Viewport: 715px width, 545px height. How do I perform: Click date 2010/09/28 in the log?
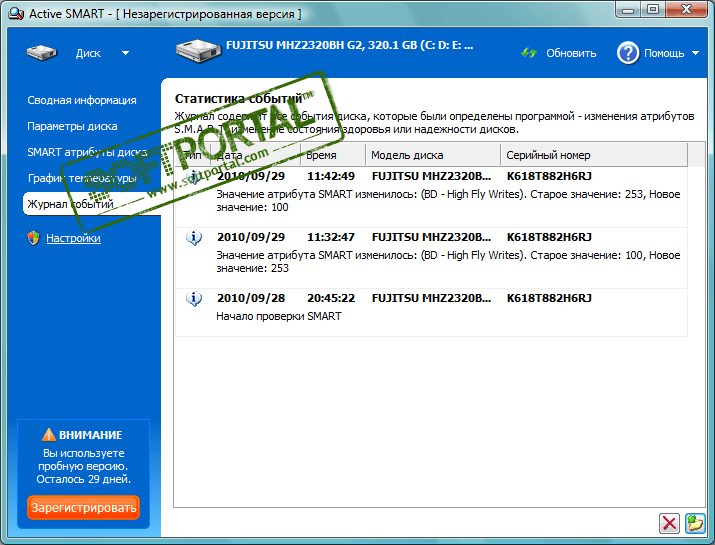click(x=251, y=298)
